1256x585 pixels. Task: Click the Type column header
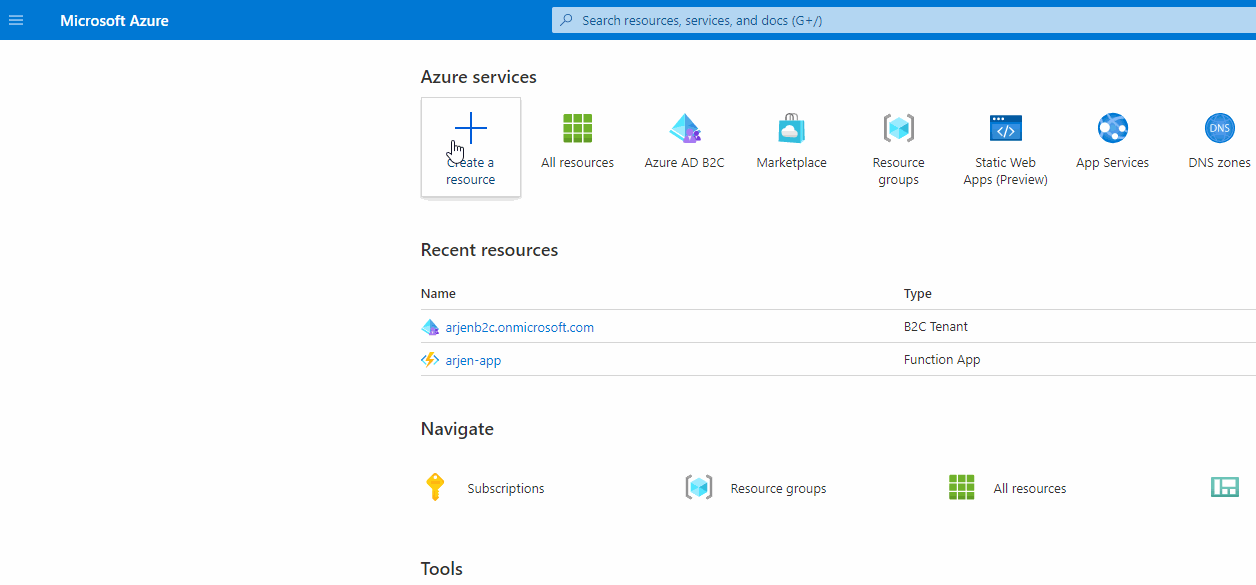click(917, 294)
